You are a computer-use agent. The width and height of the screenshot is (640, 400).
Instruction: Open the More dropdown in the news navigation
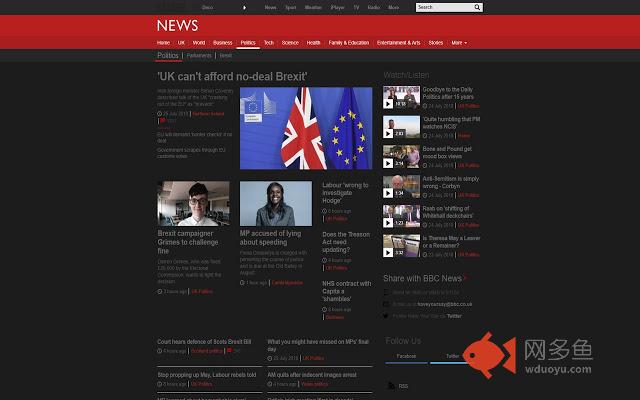[459, 43]
